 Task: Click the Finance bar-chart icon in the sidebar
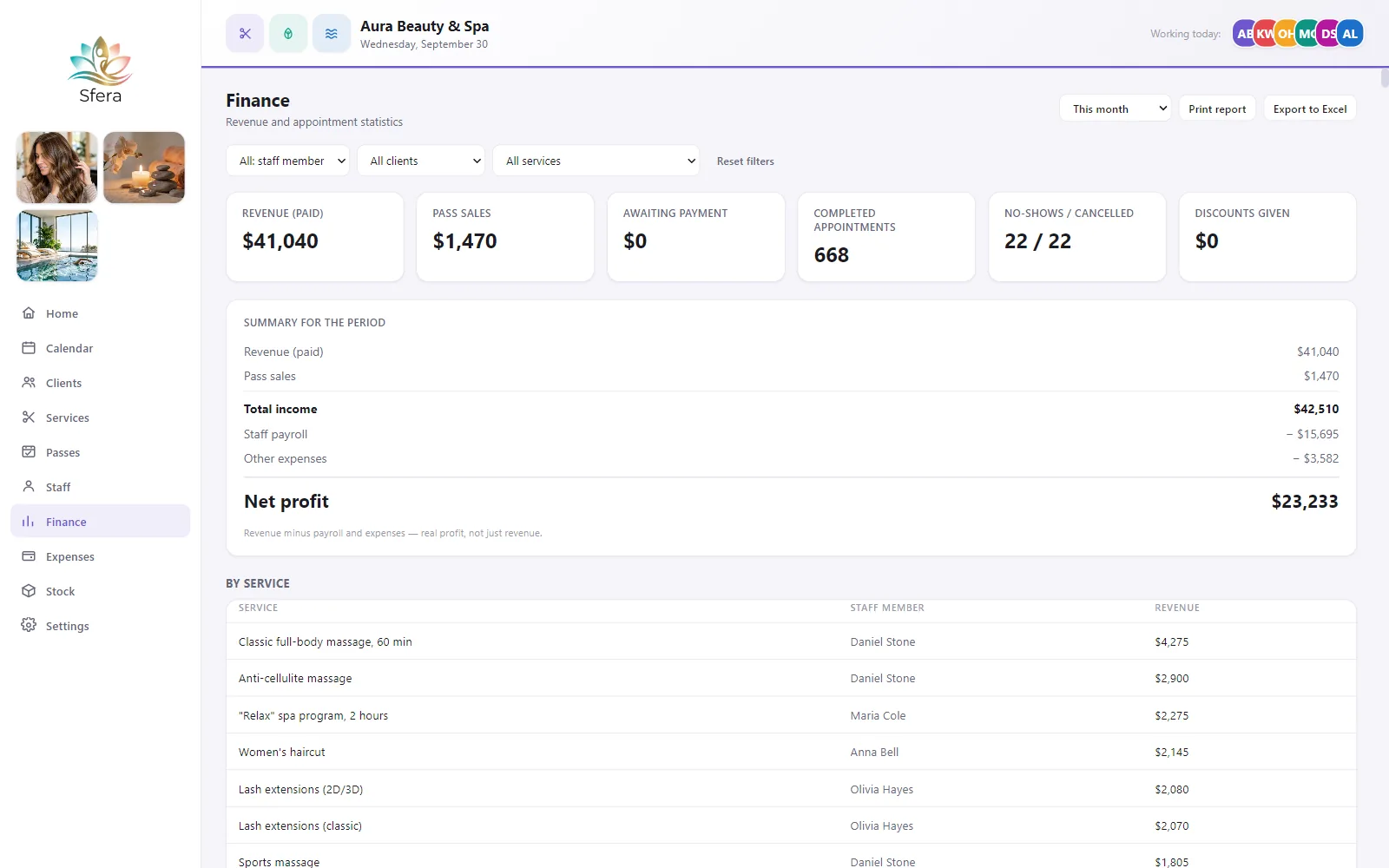pyautogui.click(x=29, y=522)
